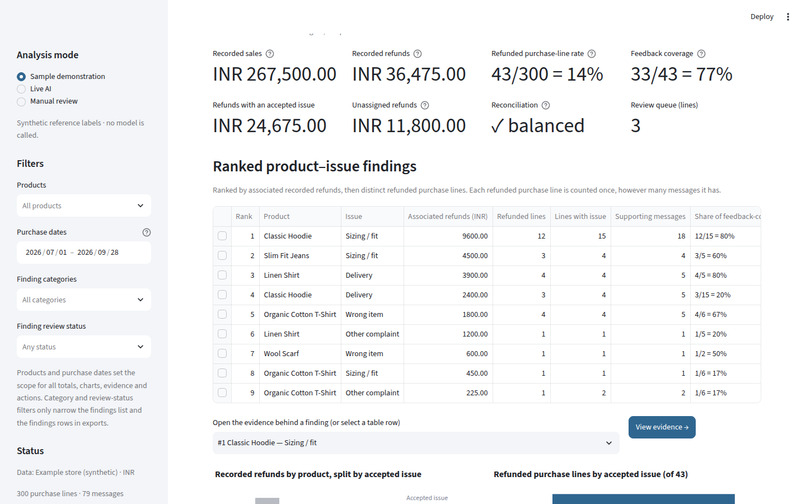This screenshot has width=806, height=504.
Task: Tick checkbox for Slim Fit Jeans row
Action: tap(222, 255)
